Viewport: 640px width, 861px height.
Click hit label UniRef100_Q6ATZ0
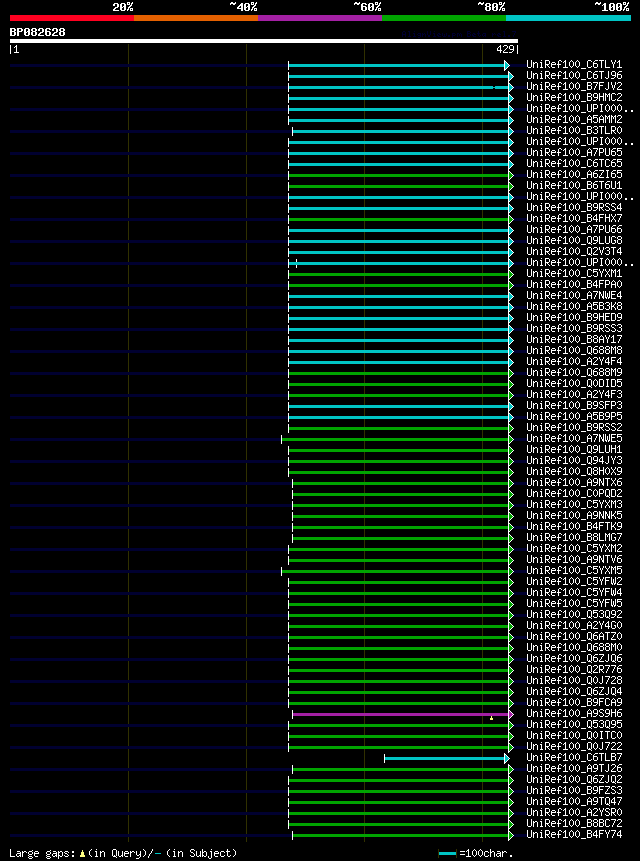point(574,636)
